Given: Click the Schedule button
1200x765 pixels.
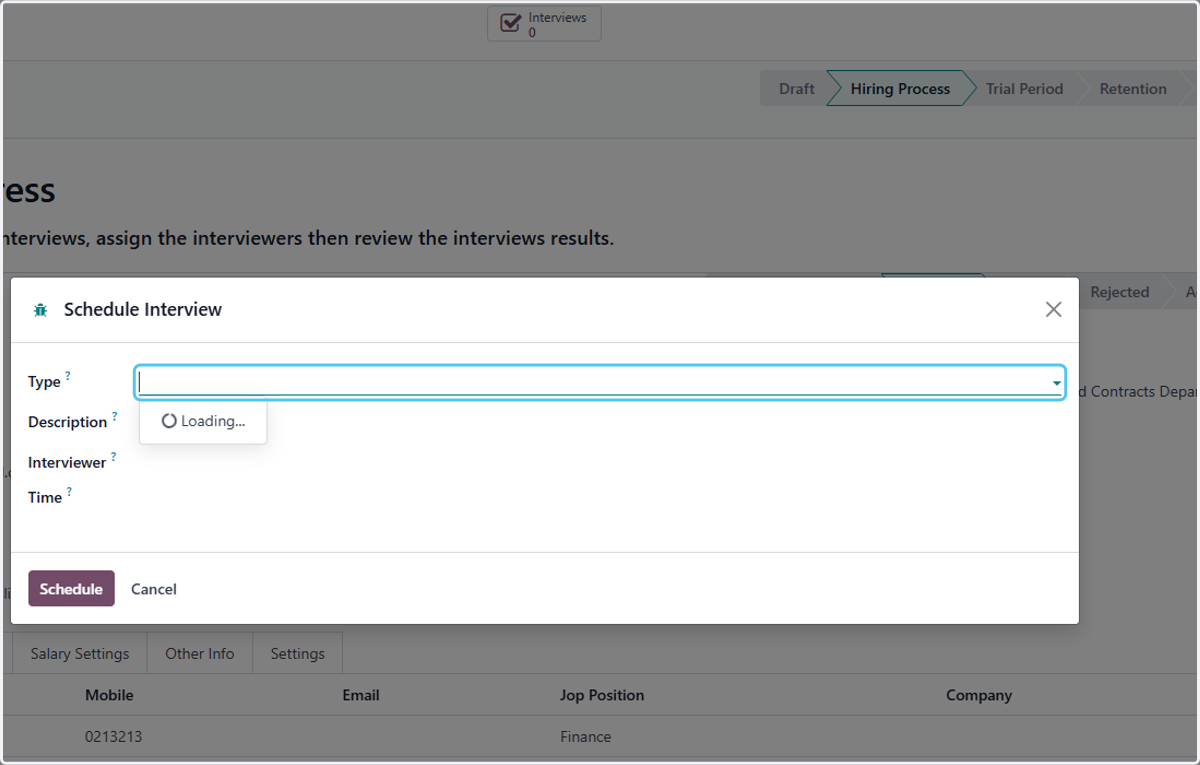Looking at the screenshot, I should click(71, 589).
